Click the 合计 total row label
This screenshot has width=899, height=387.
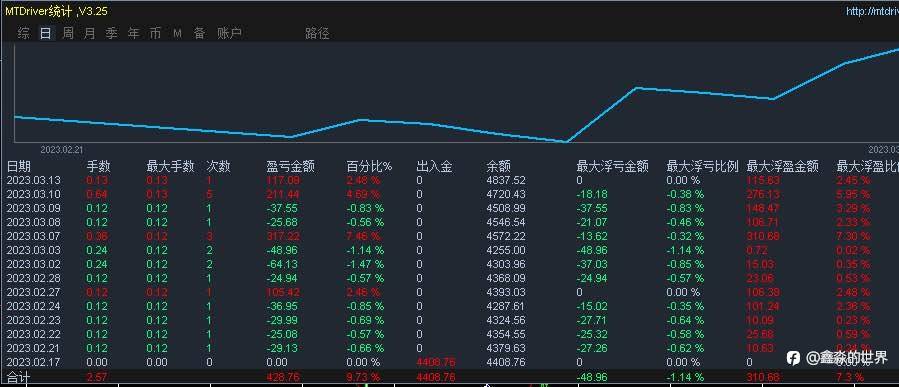pyautogui.click(x=18, y=377)
